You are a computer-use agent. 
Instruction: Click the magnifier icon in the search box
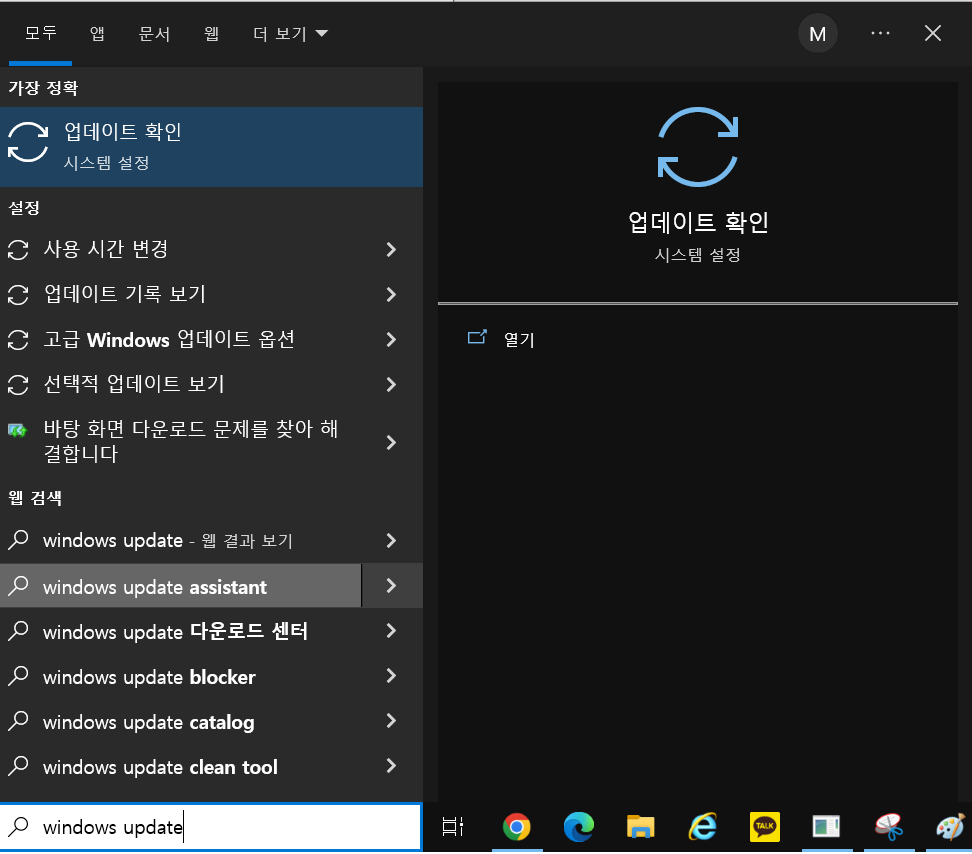(x=19, y=826)
